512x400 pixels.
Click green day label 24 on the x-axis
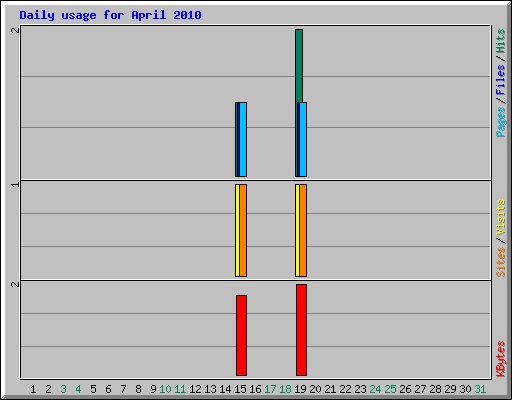tap(375, 389)
